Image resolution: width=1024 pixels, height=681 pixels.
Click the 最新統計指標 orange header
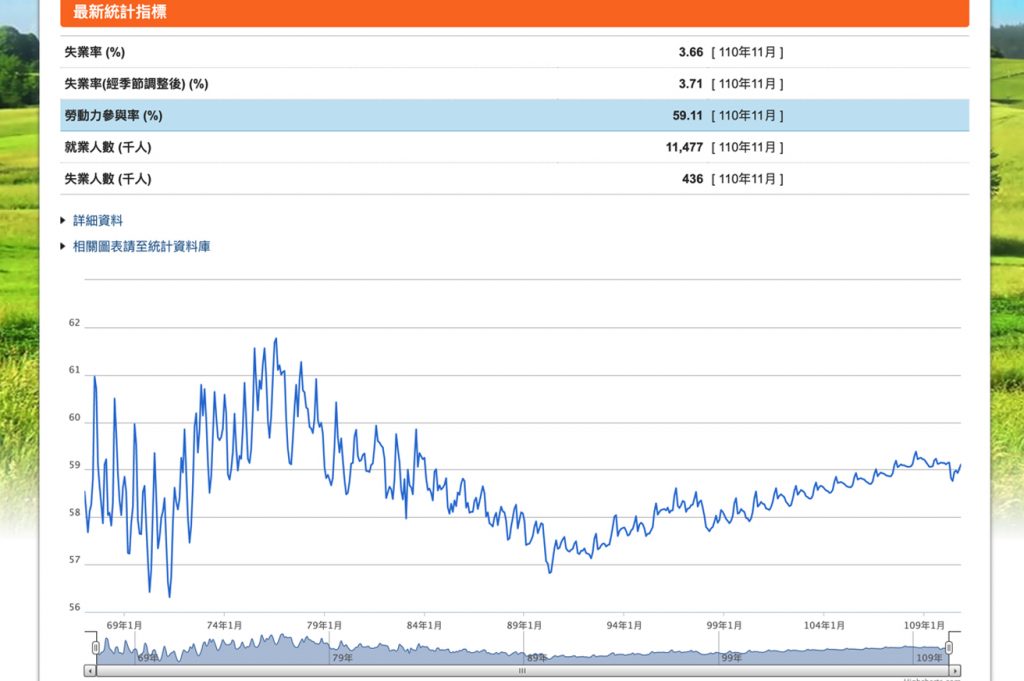tap(515, 12)
